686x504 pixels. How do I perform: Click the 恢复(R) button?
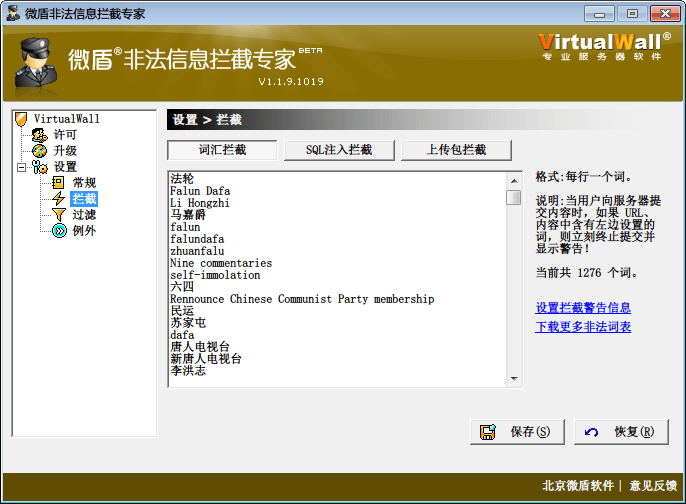coord(621,432)
